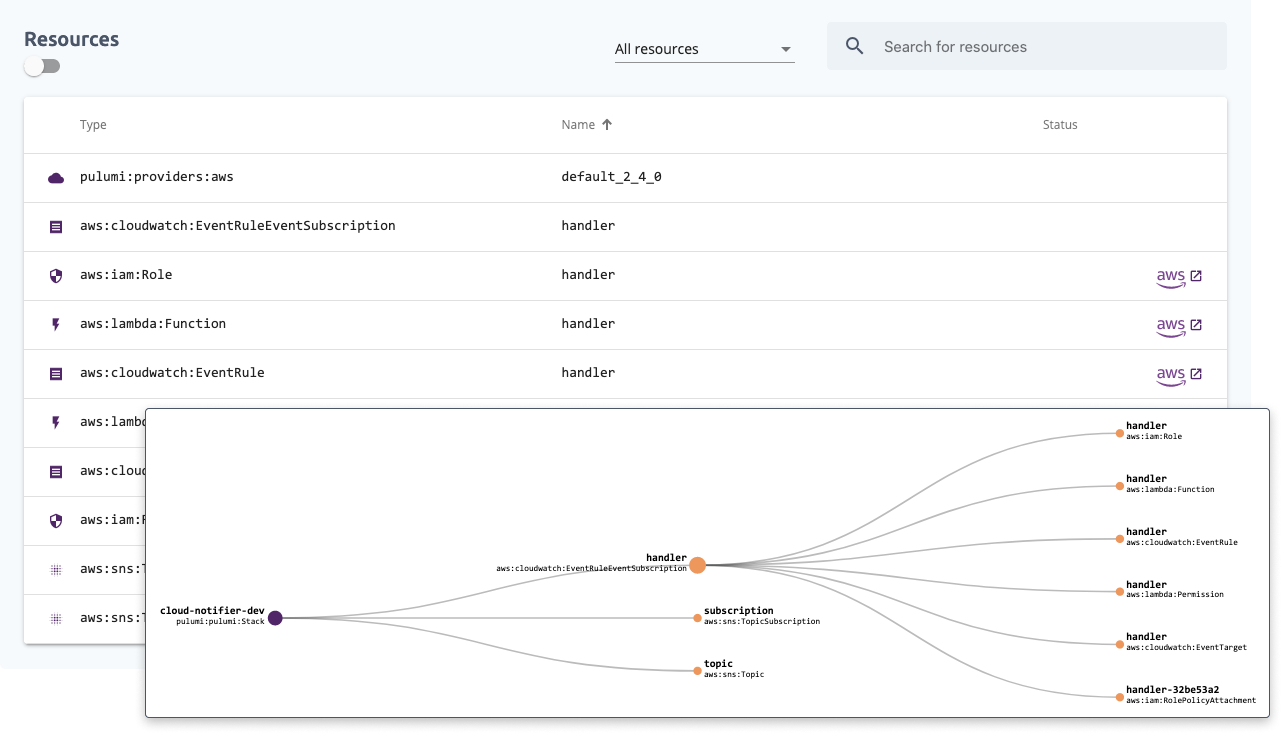This screenshot has width=1282, height=734.
Task: Click the subscription TopicSubscription graph node
Action: pos(698,618)
